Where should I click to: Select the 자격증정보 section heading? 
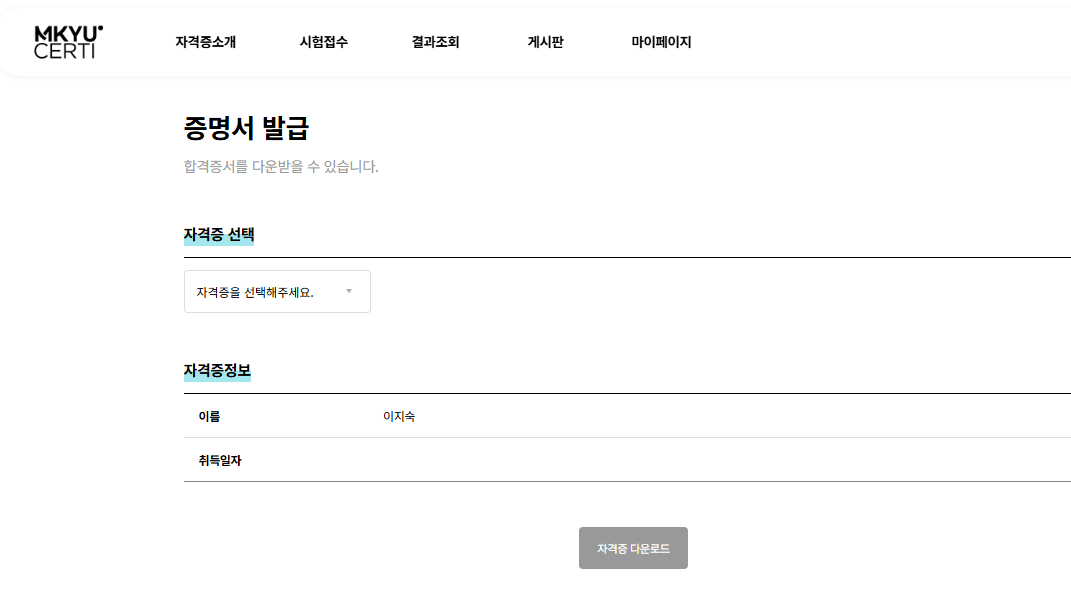pos(217,370)
